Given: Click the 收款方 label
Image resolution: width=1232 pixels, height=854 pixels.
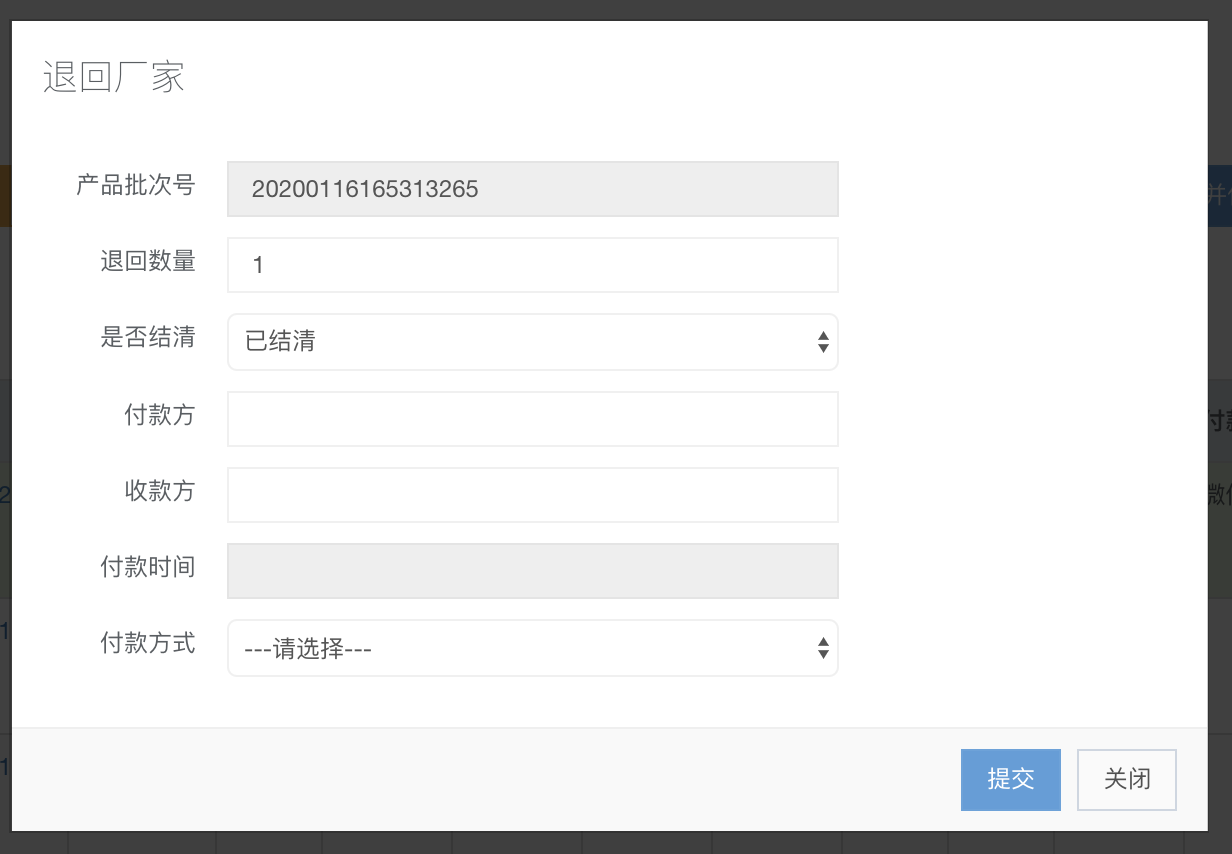Looking at the screenshot, I should tap(159, 491).
